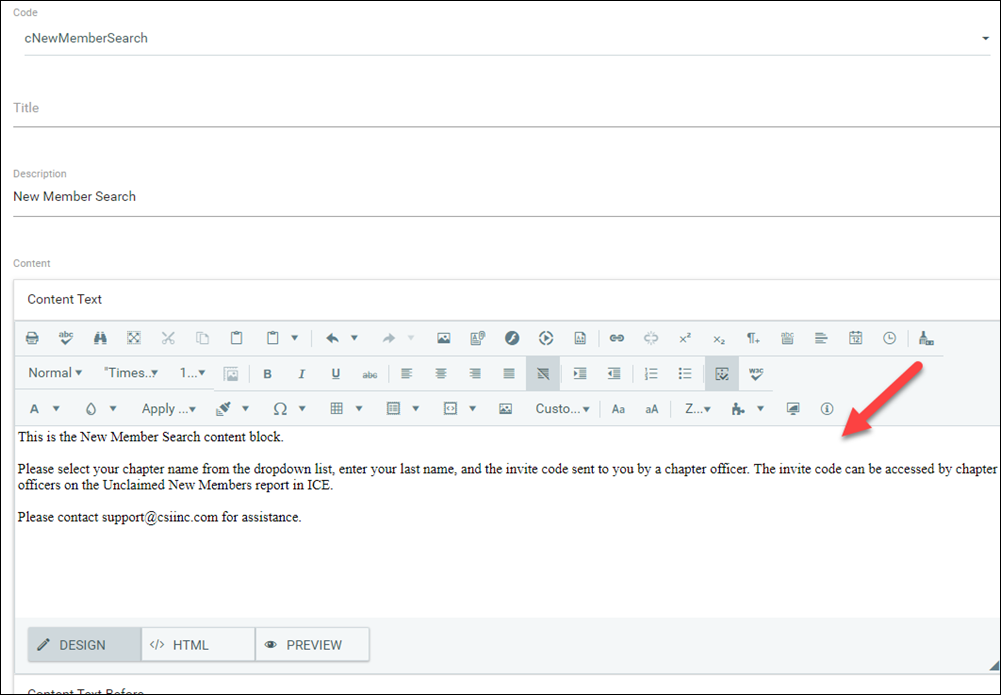Expand the Normal paragraph style dropdown
This screenshot has height=695, width=1001.
click(x=55, y=373)
